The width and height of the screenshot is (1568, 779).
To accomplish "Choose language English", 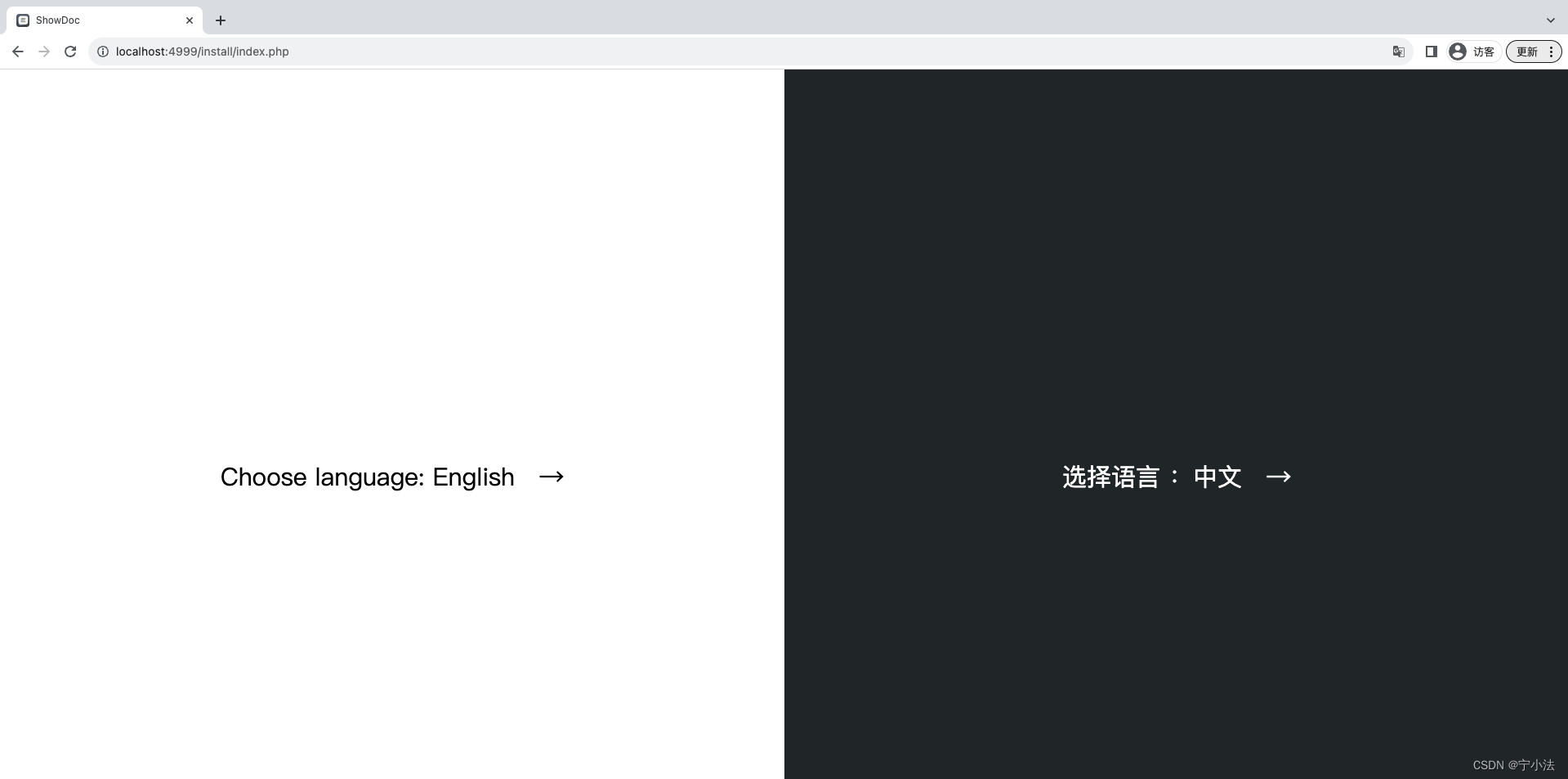I will (367, 477).
